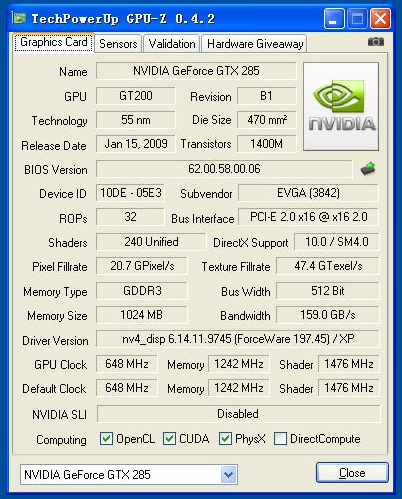Switch to the Sensors tab

[118, 44]
